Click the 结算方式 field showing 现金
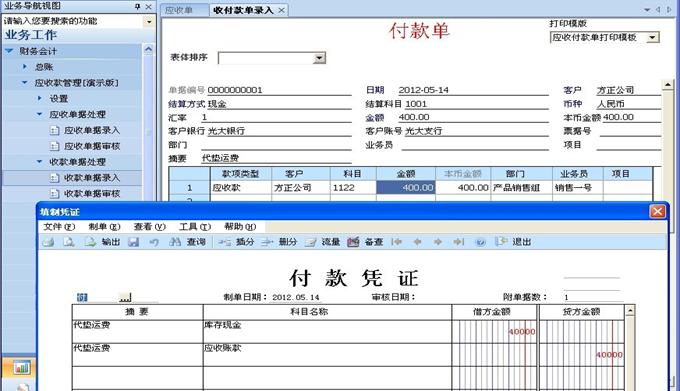This screenshot has height=391, width=680. [279, 104]
